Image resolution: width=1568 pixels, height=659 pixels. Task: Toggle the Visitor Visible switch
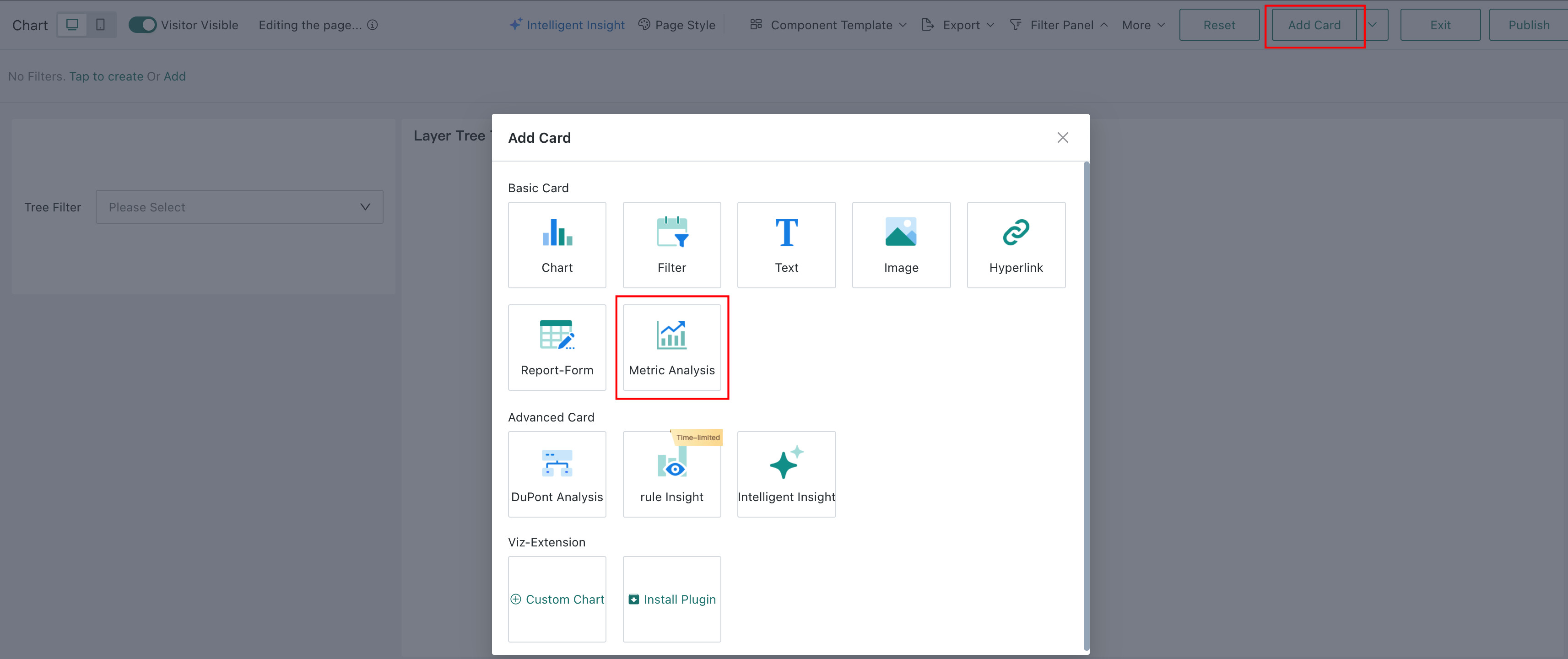142,25
